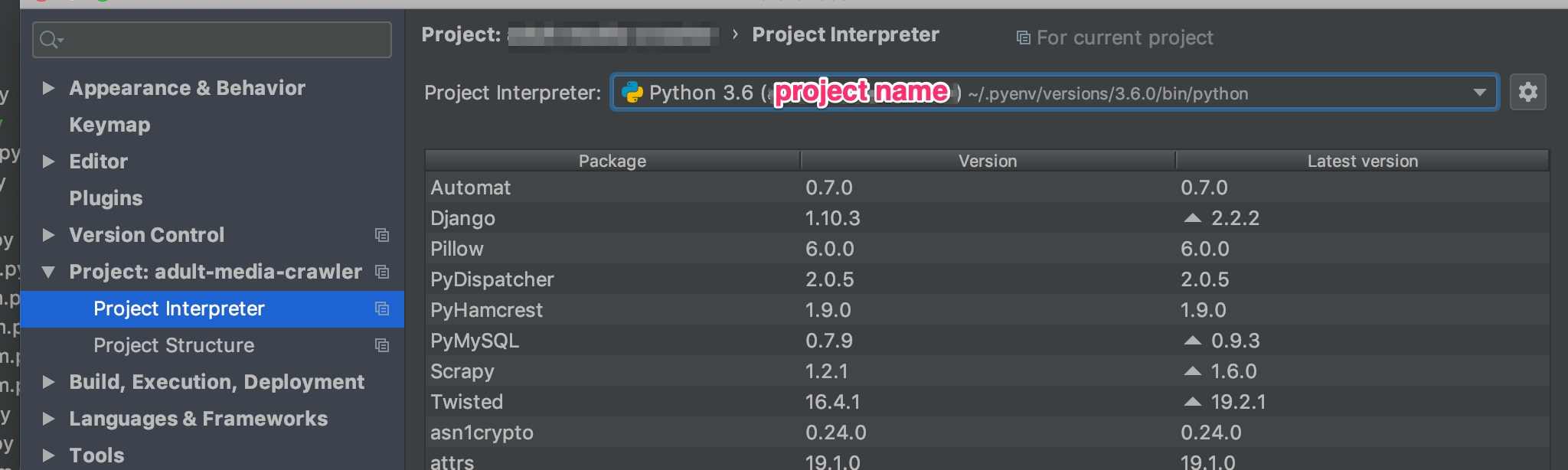The image size is (1568, 470).
Task: Expand the Editor settings section
Action: click(x=48, y=162)
